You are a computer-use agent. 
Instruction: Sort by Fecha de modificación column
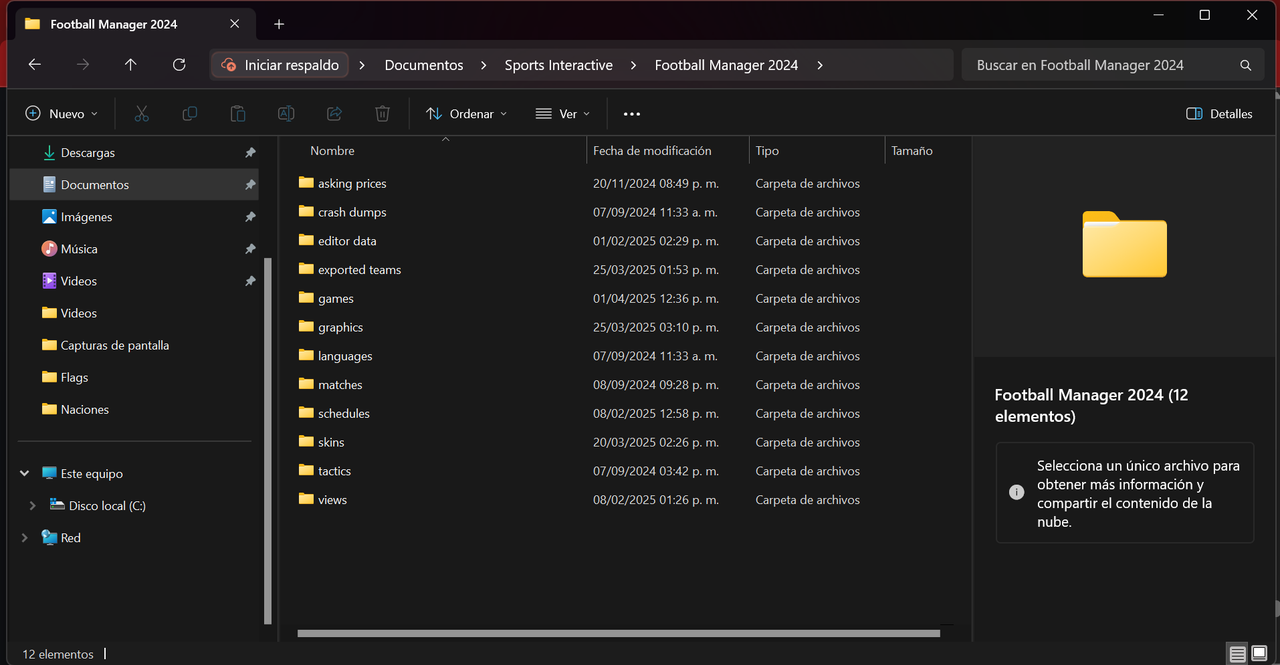652,151
